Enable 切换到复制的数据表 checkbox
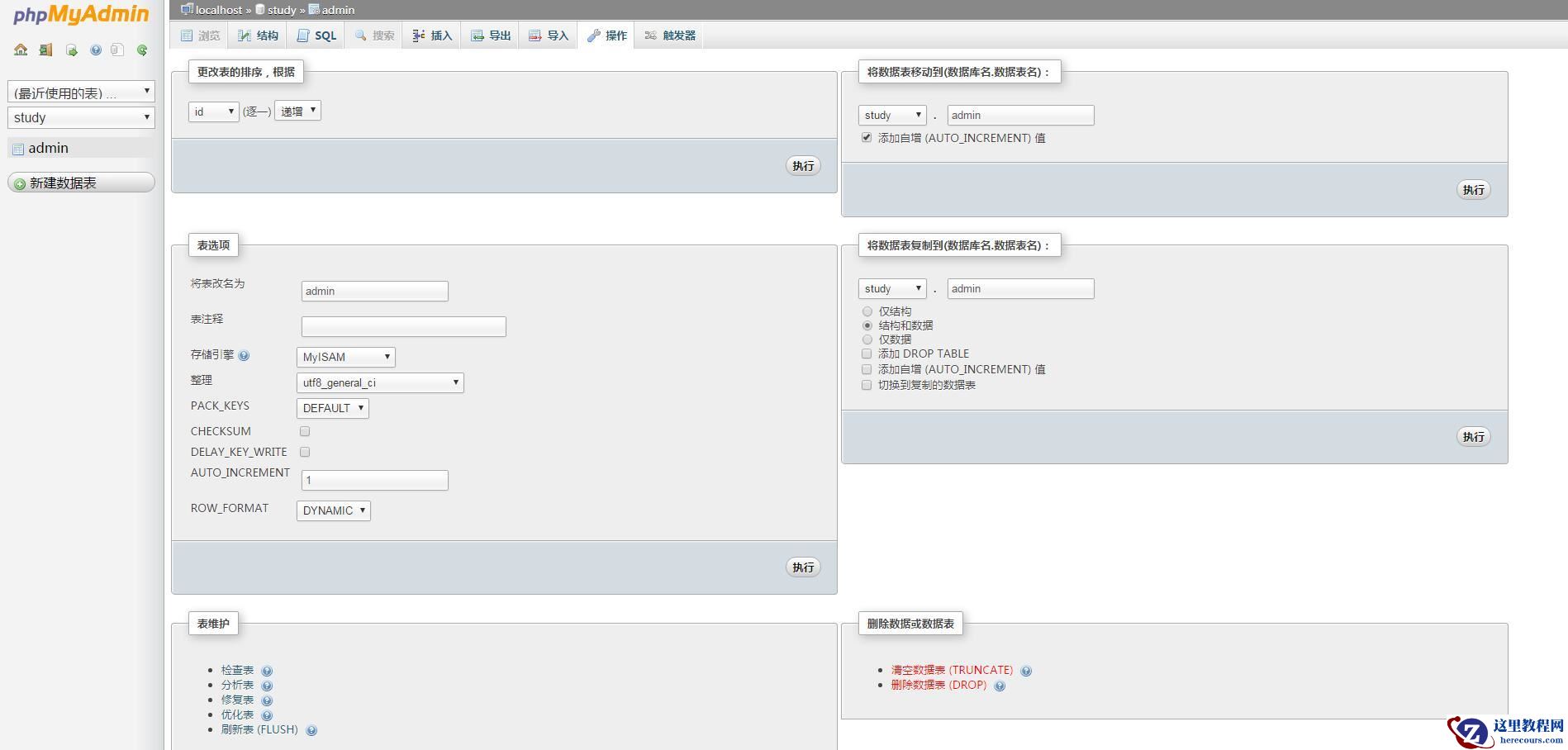 click(867, 385)
